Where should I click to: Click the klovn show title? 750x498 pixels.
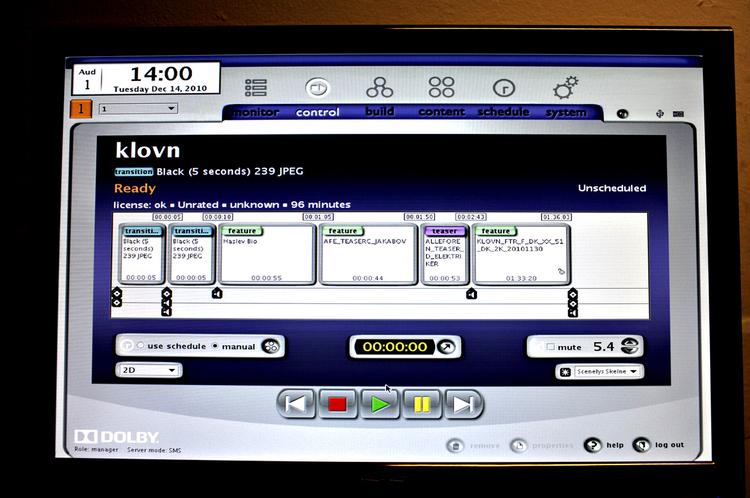pyautogui.click(x=148, y=150)
